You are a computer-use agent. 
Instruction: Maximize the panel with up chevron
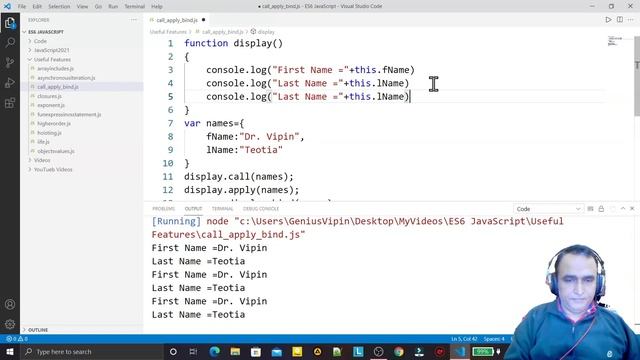[x=623, y=209]
